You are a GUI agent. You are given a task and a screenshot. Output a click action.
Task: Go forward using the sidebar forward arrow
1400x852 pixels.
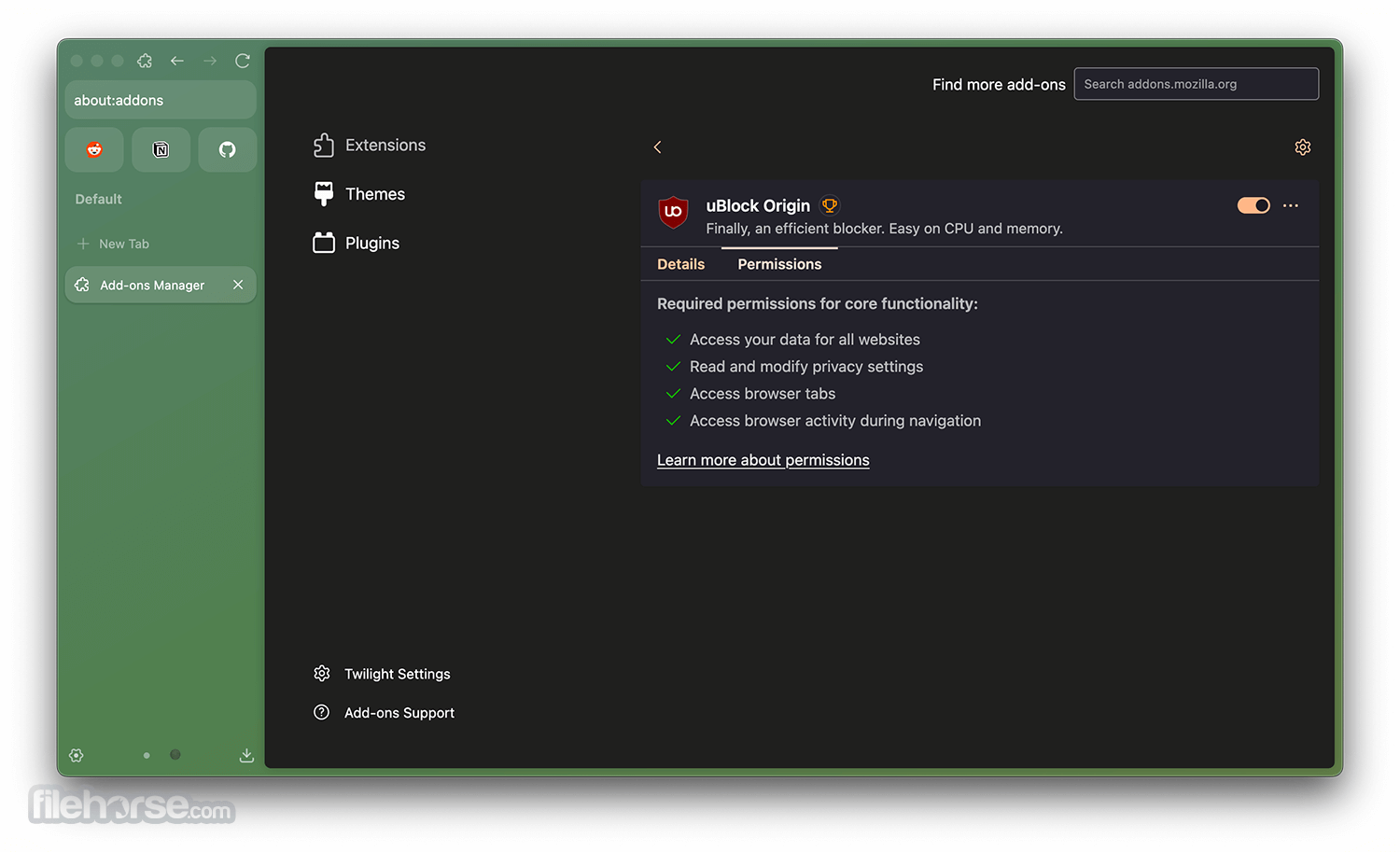click(x=210, y=61)
